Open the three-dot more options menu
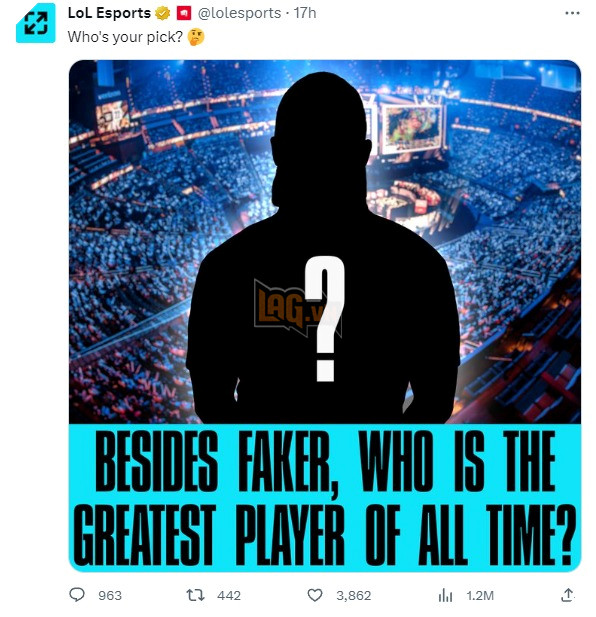 (x=572, y=13)
